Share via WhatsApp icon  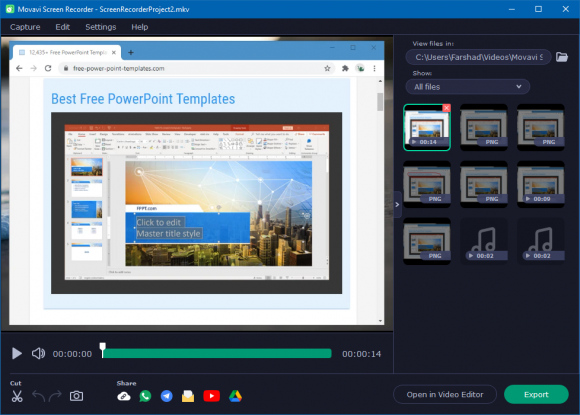click(x=145, y=396)
